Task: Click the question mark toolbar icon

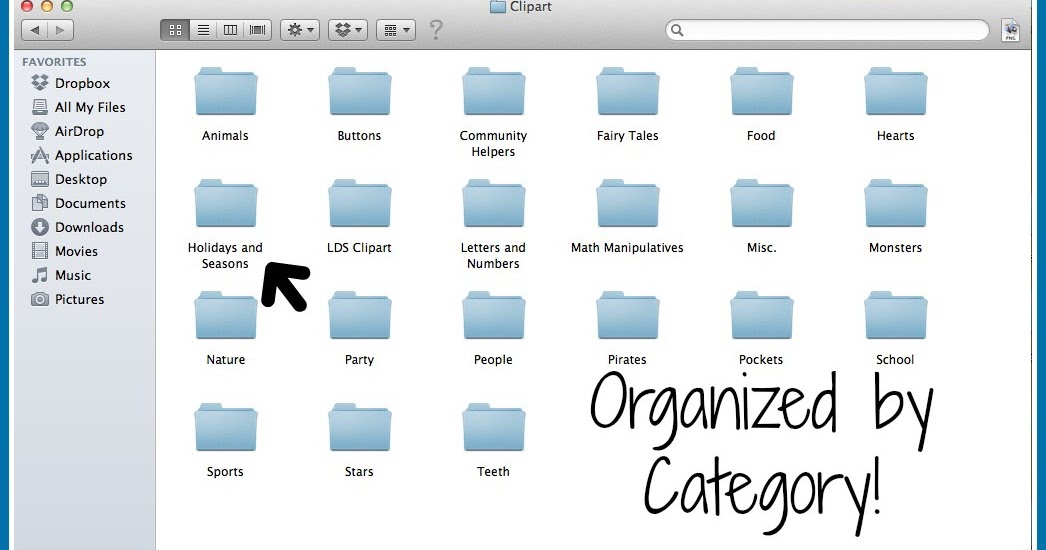Action: click(x=436, y=30)
